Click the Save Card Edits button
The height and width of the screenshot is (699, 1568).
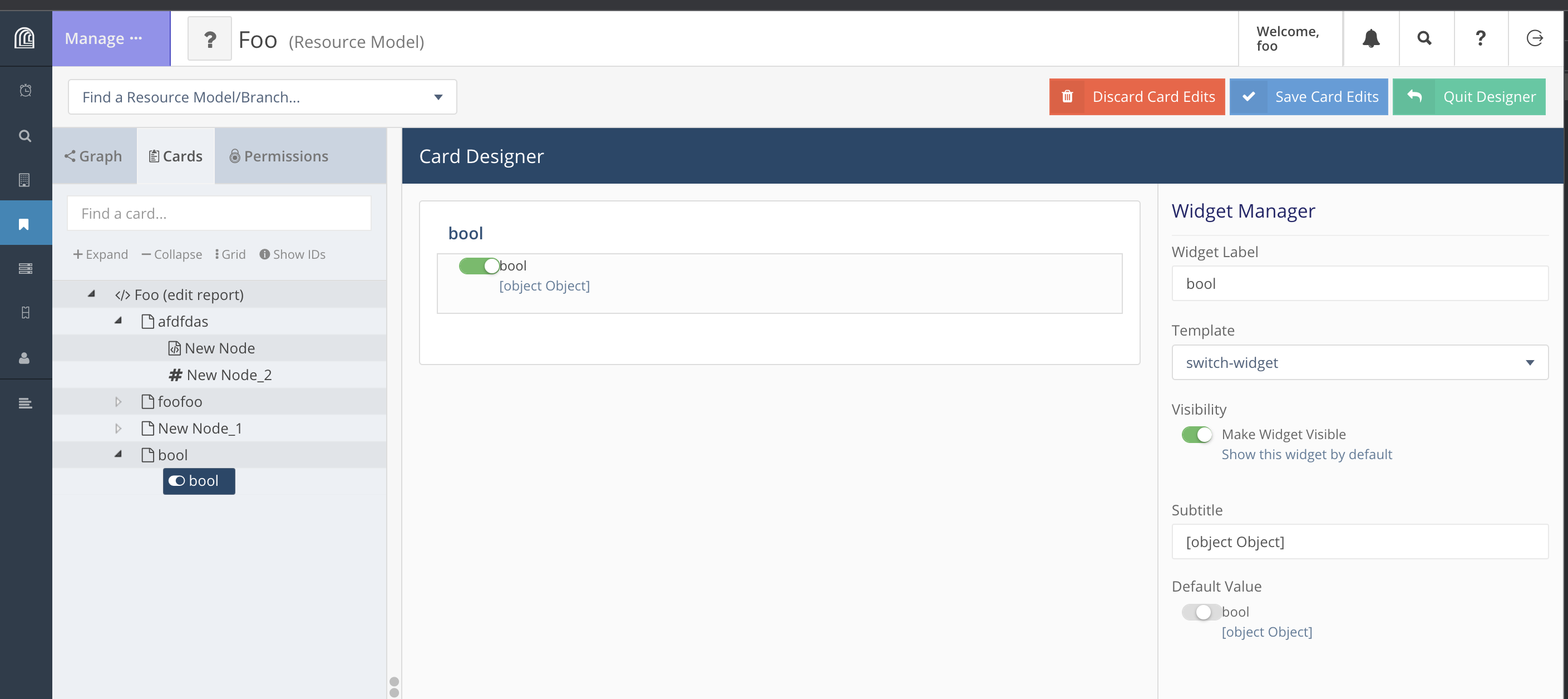pyautogui.click(x=1309, y=96)
